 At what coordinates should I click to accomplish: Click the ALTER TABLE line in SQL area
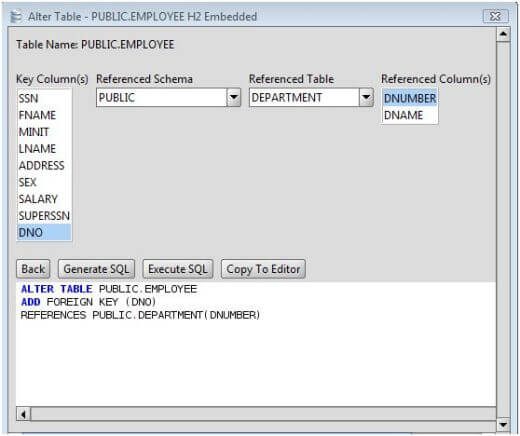tap(109, 289)
